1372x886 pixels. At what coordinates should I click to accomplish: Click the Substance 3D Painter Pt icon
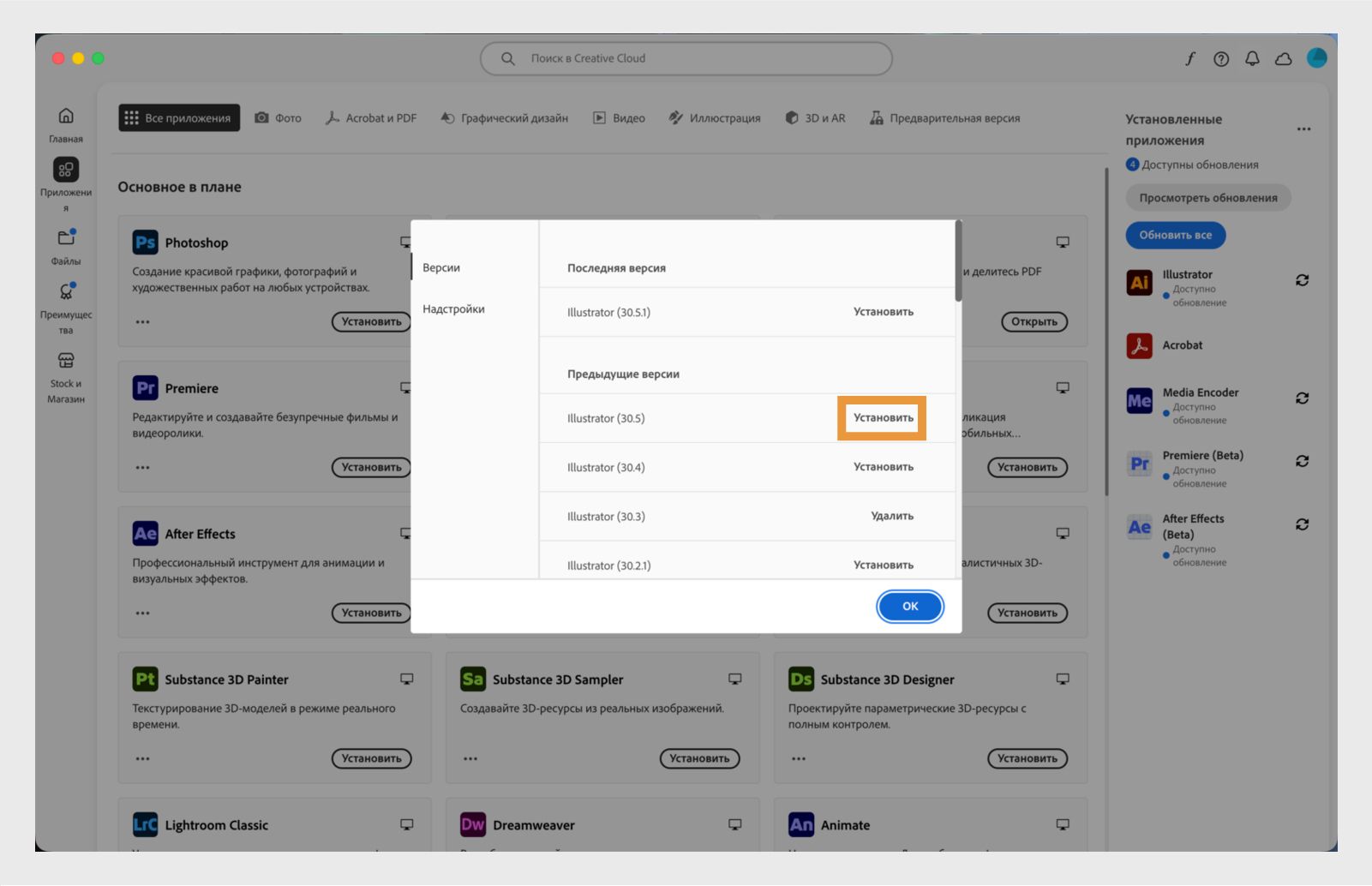(x=145, y=679)
